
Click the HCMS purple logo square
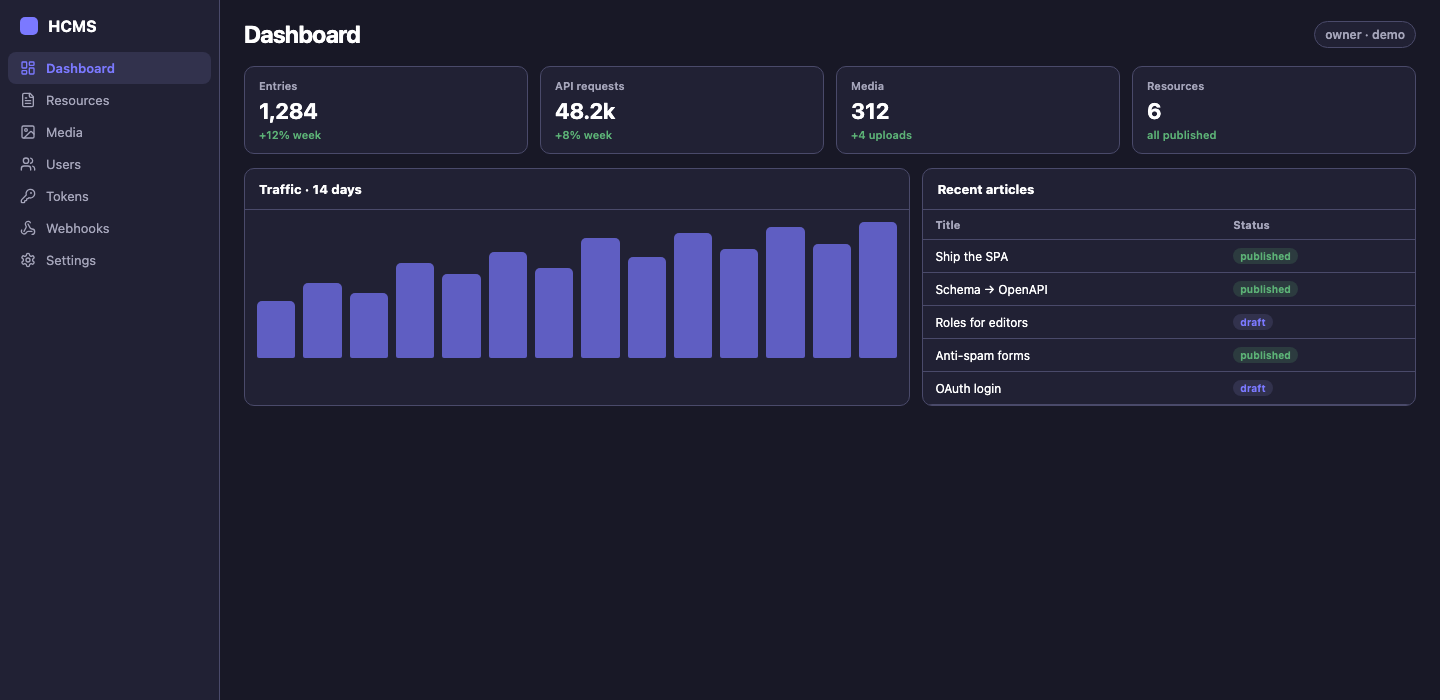[x=29, y=26]
